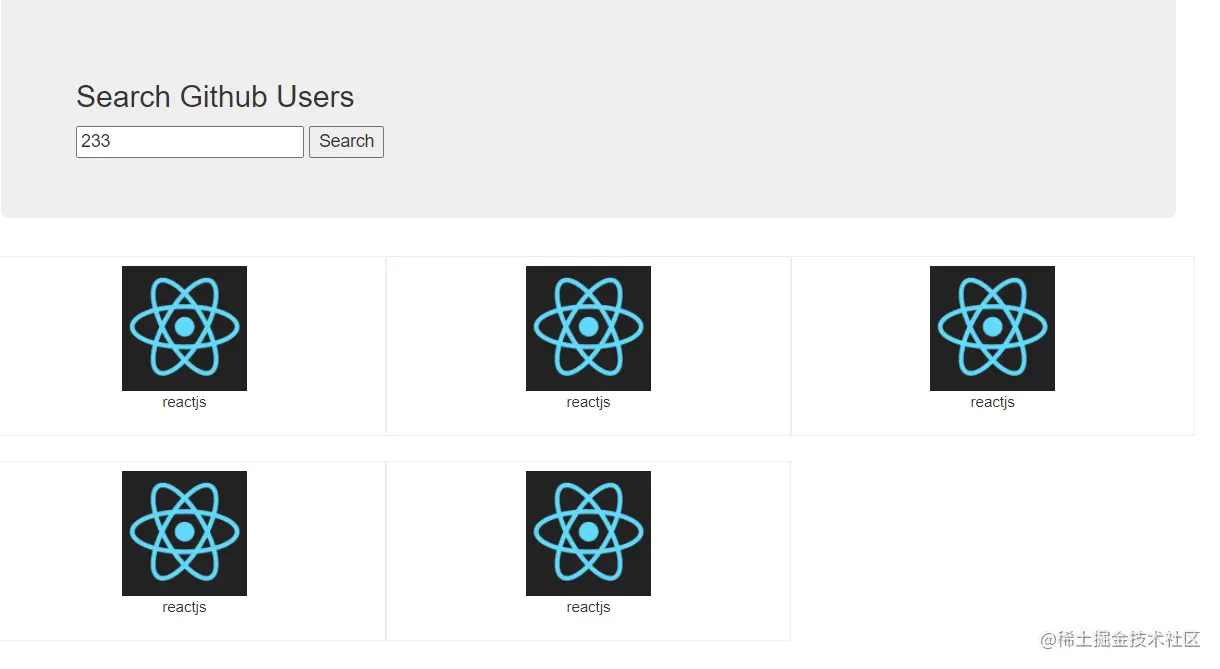Select the Search Github Users heading

(215, 97)
